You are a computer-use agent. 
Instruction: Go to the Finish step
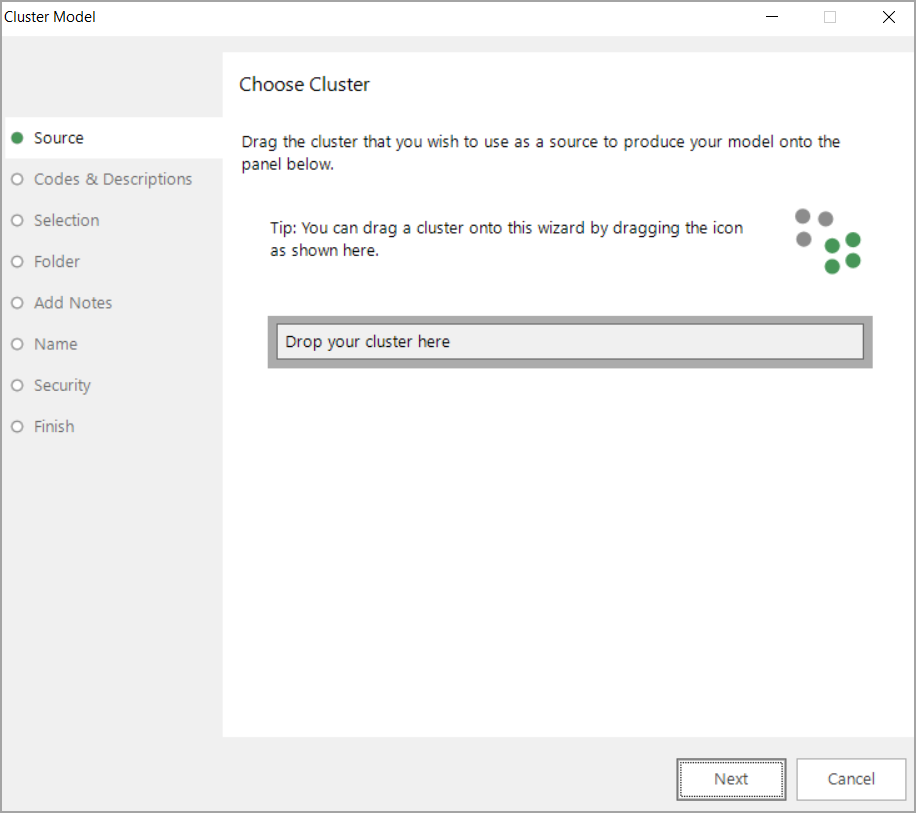pyautogui.click(x=54, y=426)
